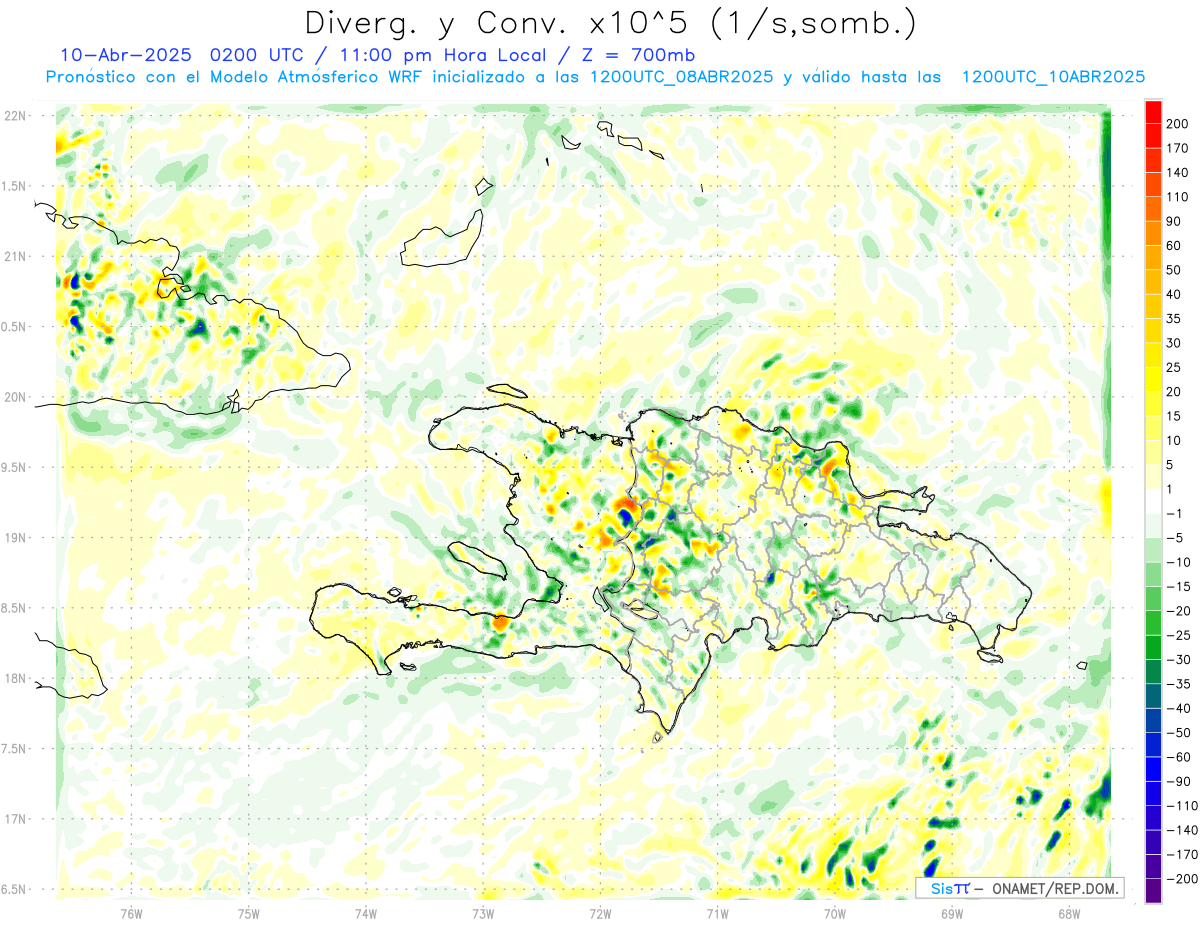Image resolution: width=1200 pixels, height=927 pixels.
Task: Click the '1200UTC_08ABR2025' initialization time text
Action: click(x=682, y=77)
